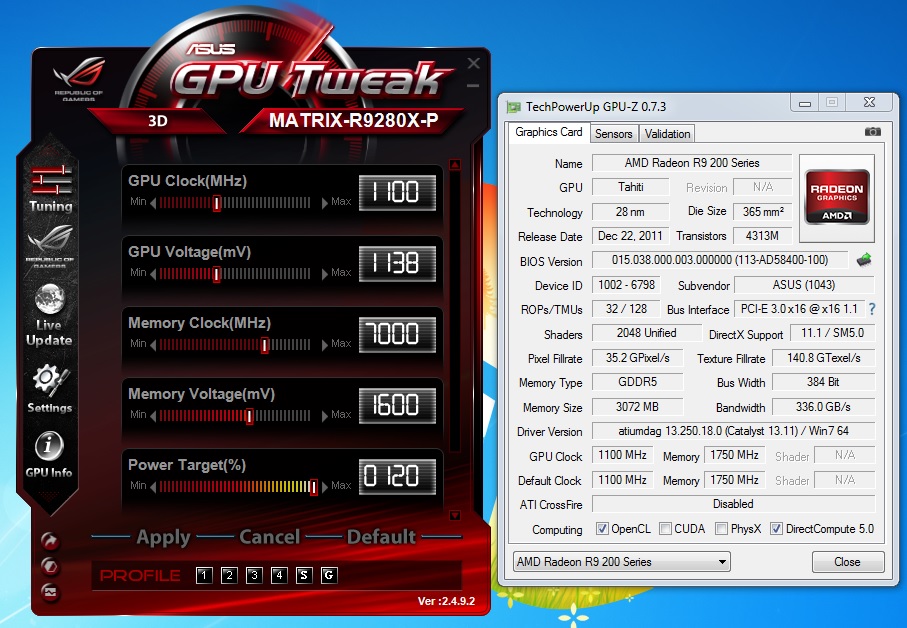Select profile 3
Screen dimensions: 907x628
(x=254, y=575)
